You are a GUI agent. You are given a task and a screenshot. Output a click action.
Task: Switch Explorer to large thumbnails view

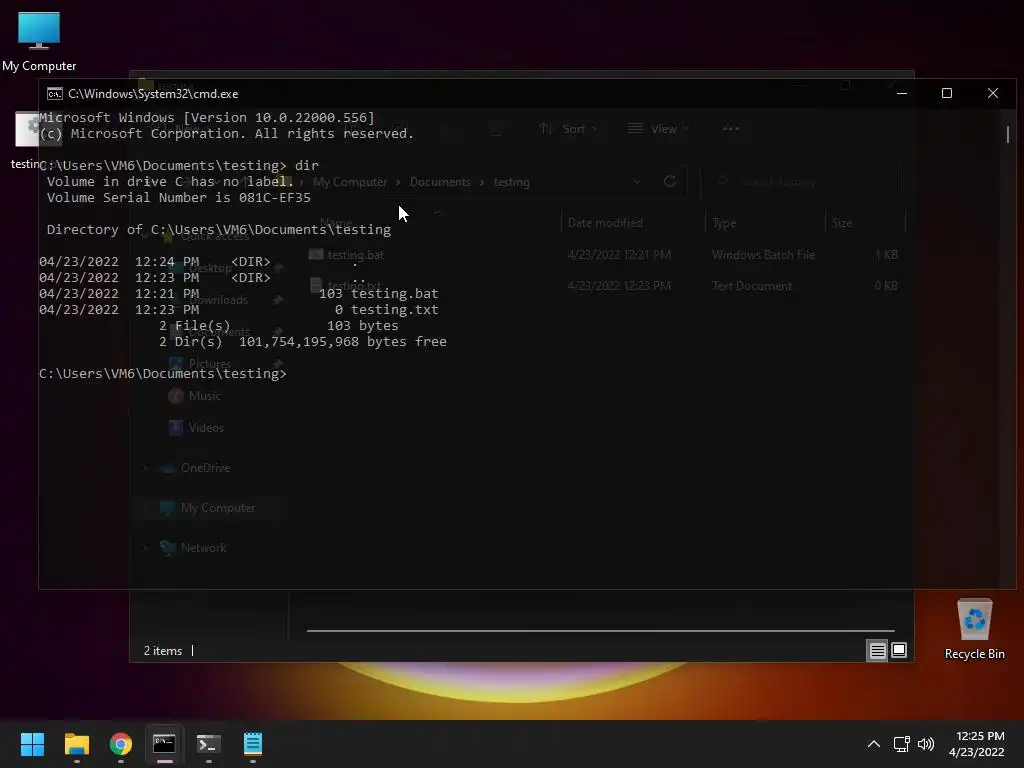pyautogui.click(x=899, y=650)
